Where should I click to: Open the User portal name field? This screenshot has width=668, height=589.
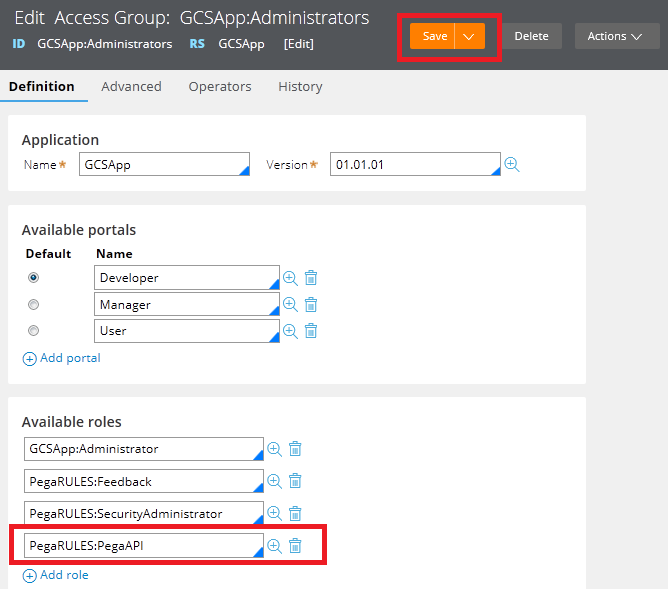click(x=187, y=331)
